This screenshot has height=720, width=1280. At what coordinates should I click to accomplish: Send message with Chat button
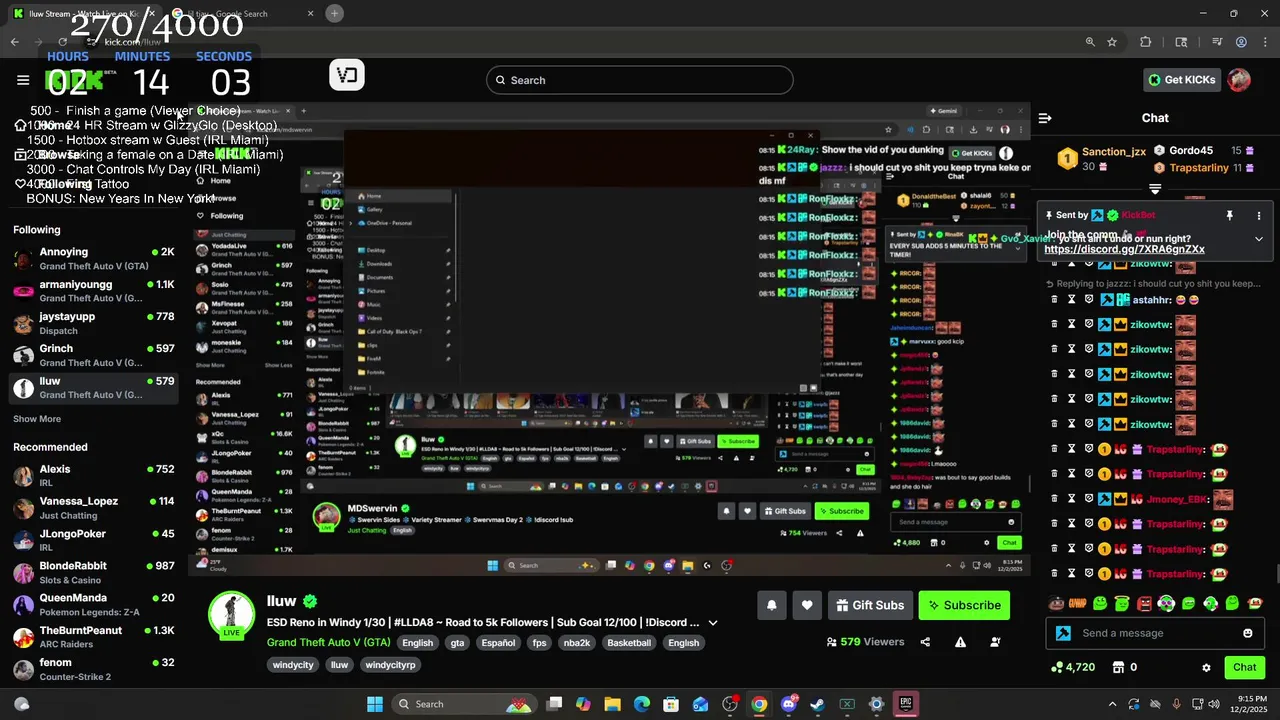pos(1244,667)
